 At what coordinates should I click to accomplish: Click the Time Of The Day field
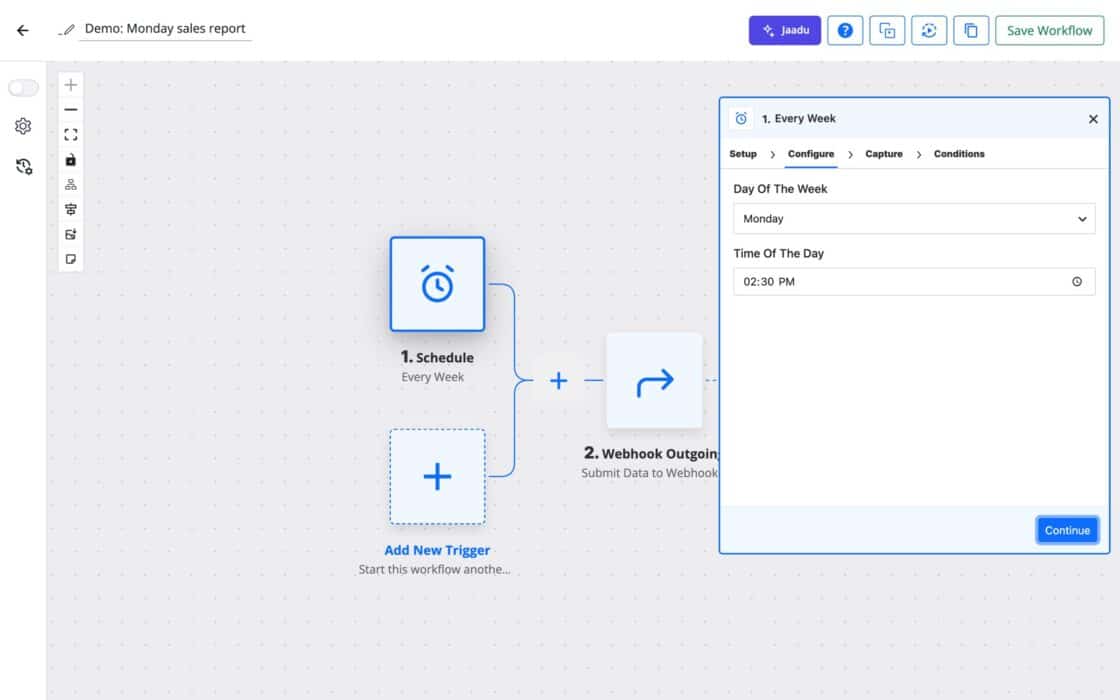(914, 281)
